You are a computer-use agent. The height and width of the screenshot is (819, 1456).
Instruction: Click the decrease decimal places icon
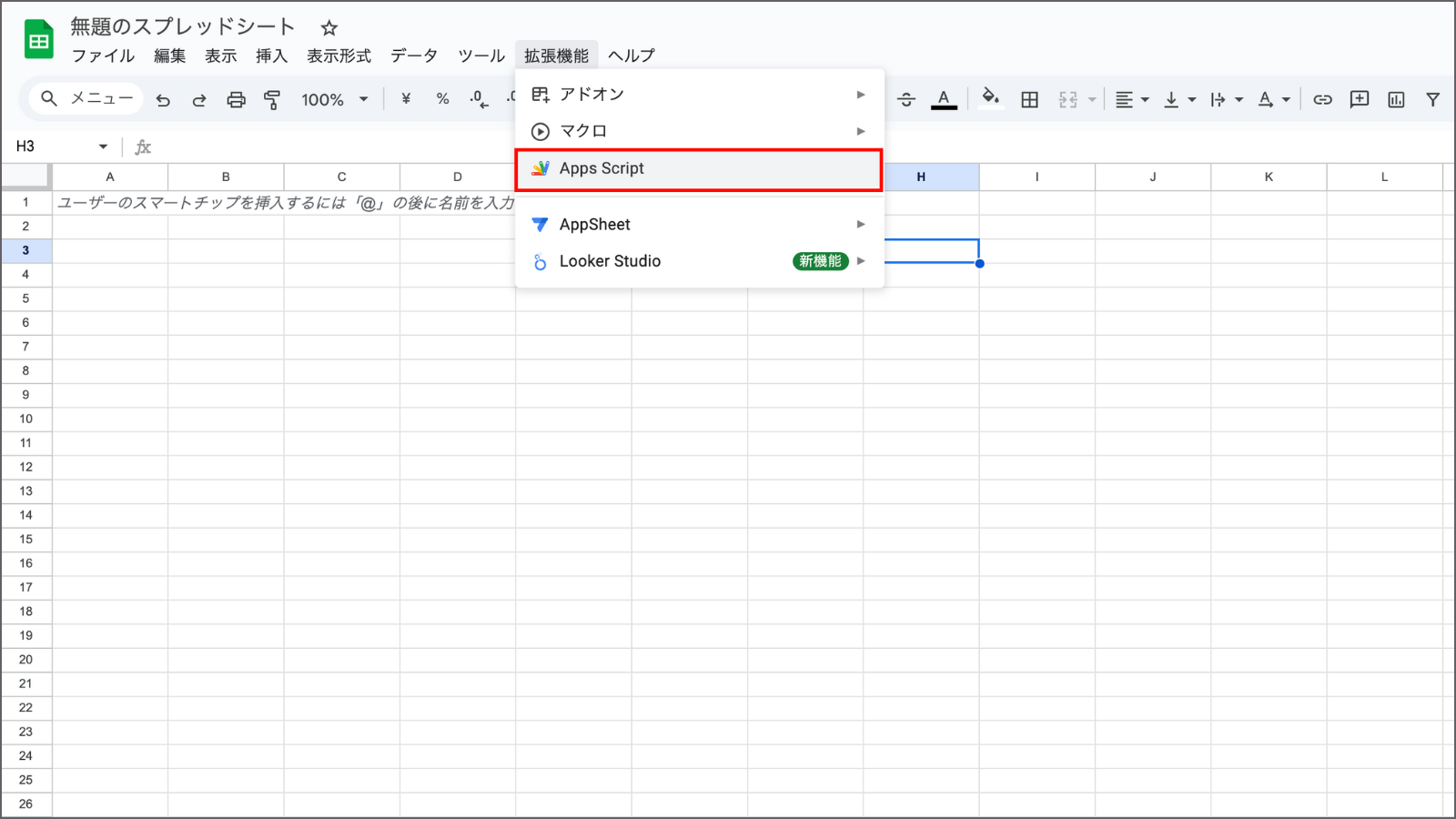pyautogui.click(x=479, y=99)
